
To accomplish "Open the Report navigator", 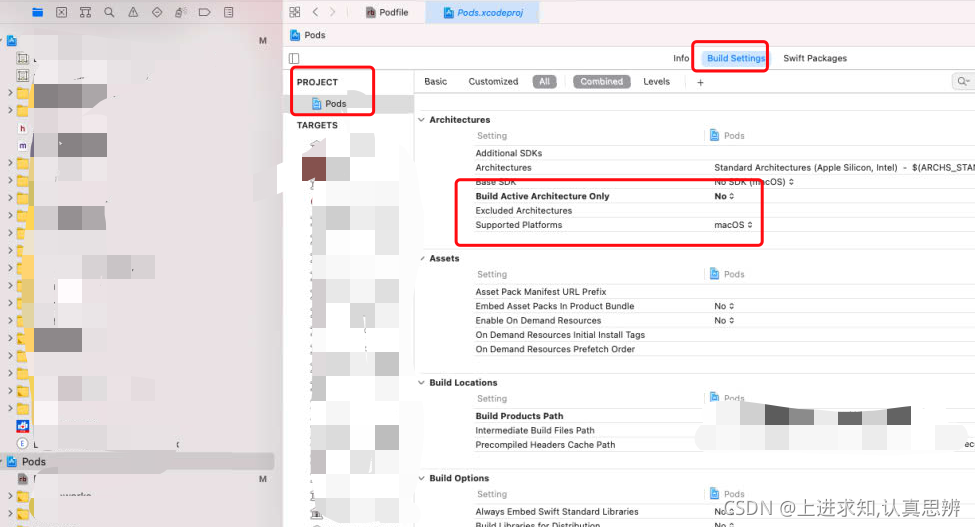I will (228, 12).
